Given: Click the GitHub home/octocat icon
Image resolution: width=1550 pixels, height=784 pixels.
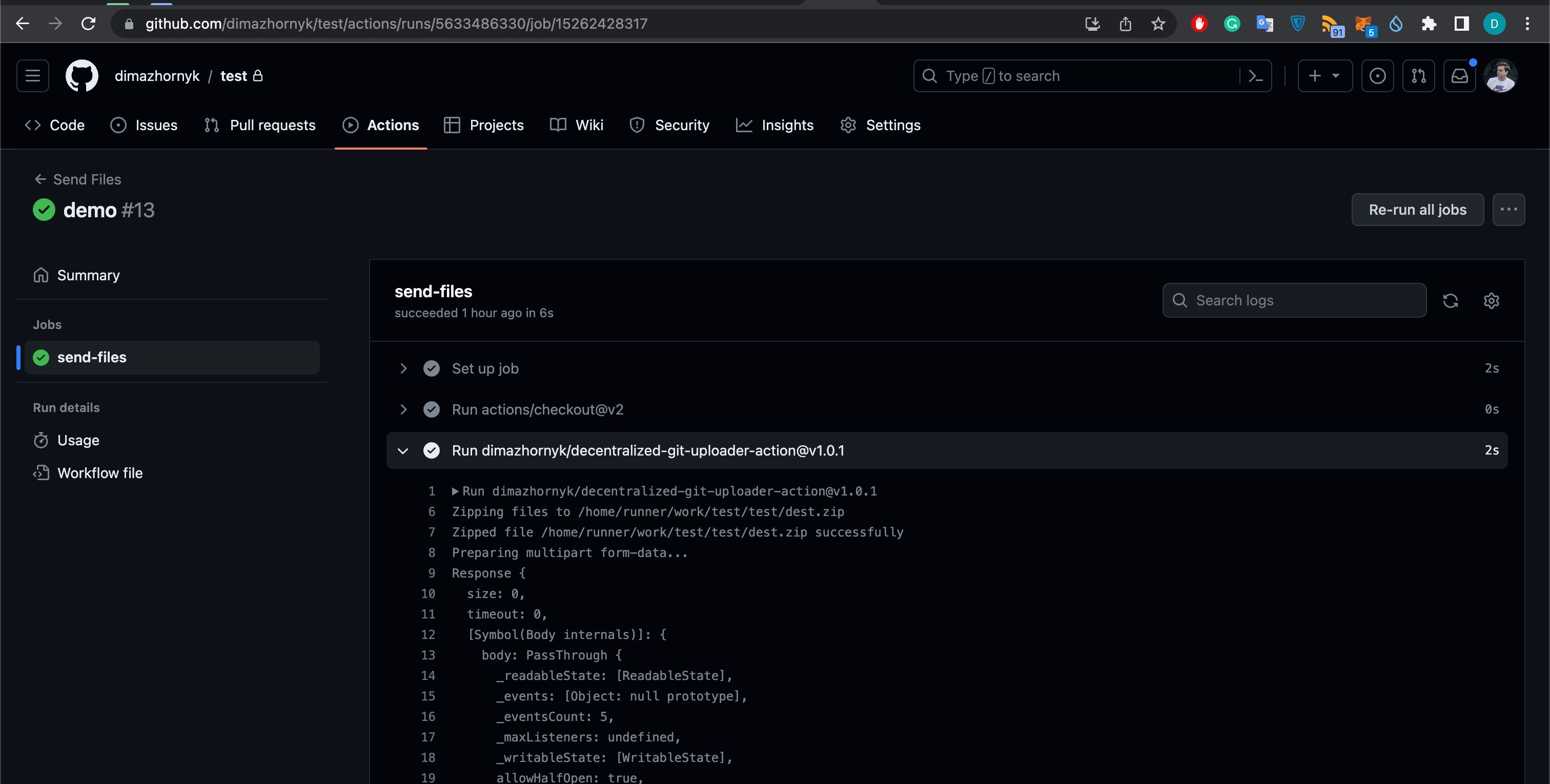Looking at the screenshot, I should (80, 75).
